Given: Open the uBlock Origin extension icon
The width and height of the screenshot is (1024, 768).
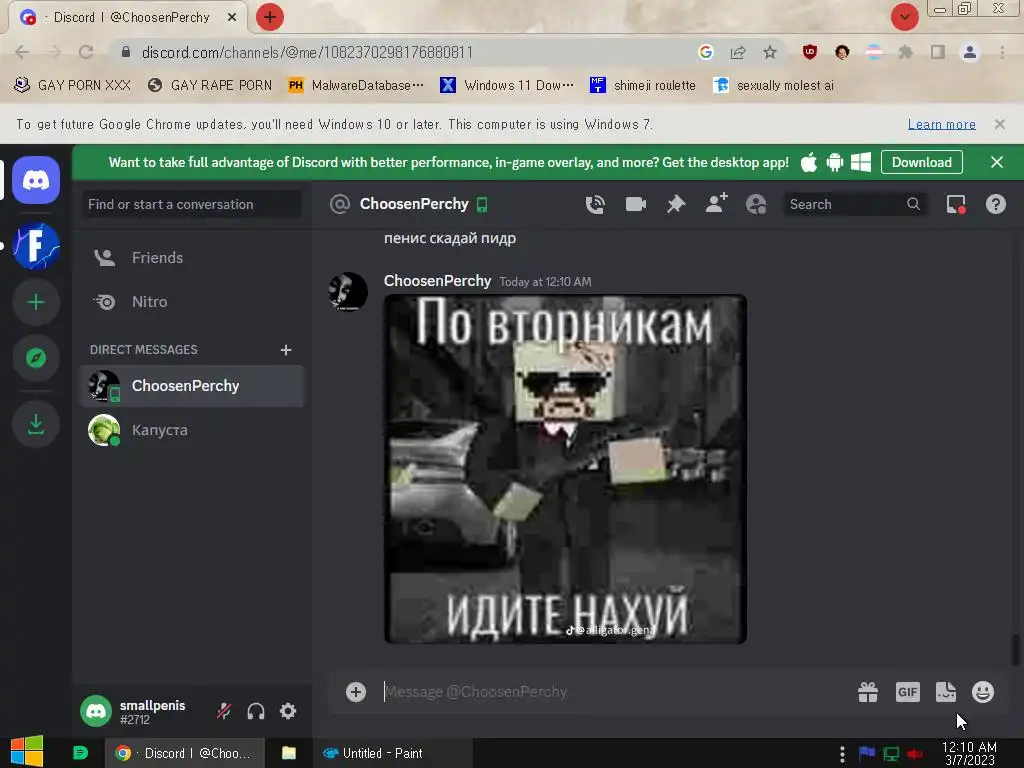Looking at the screenshot, I should click(x=809, y=52).
